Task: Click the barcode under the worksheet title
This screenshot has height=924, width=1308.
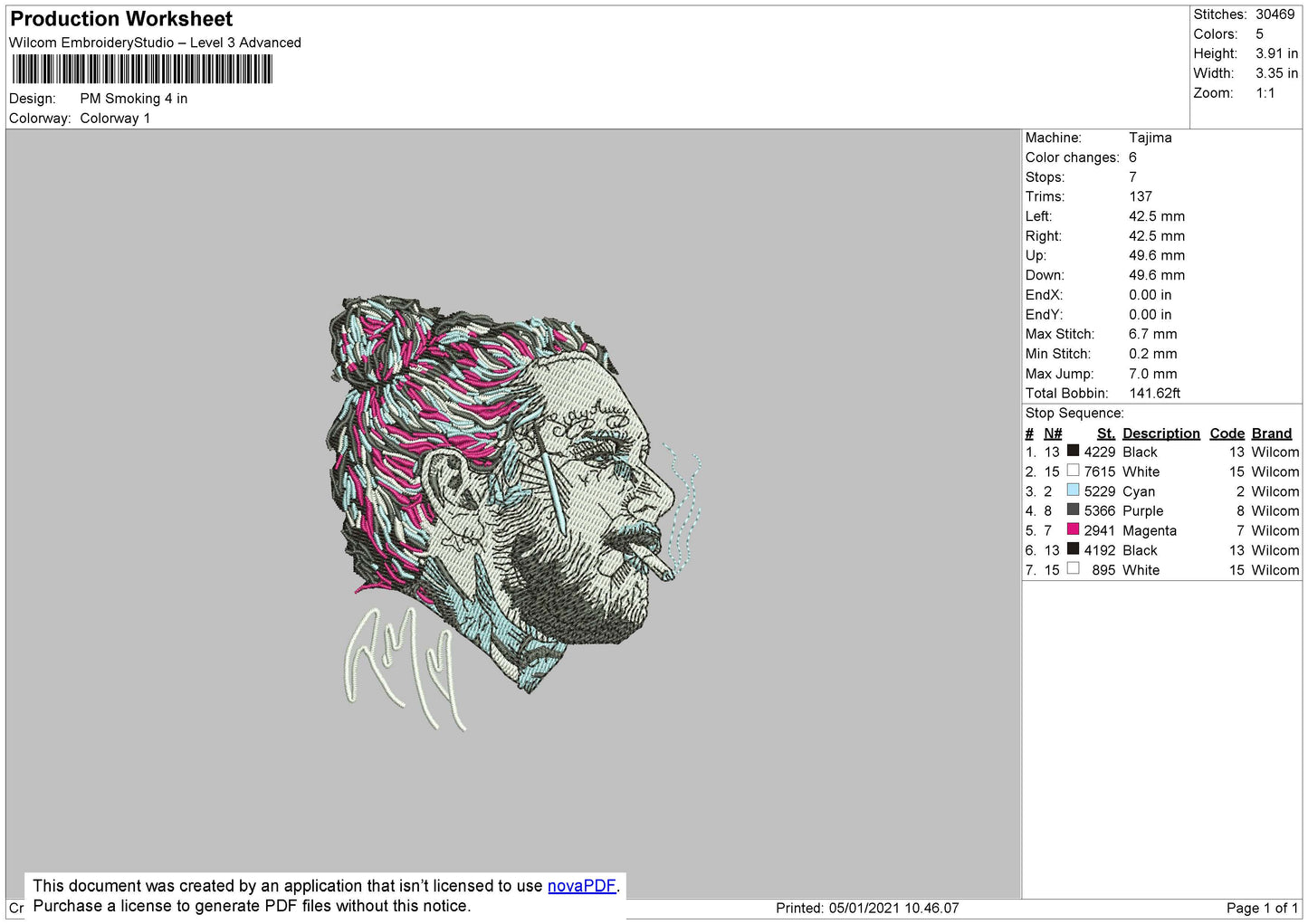Action: coord(141,70)
